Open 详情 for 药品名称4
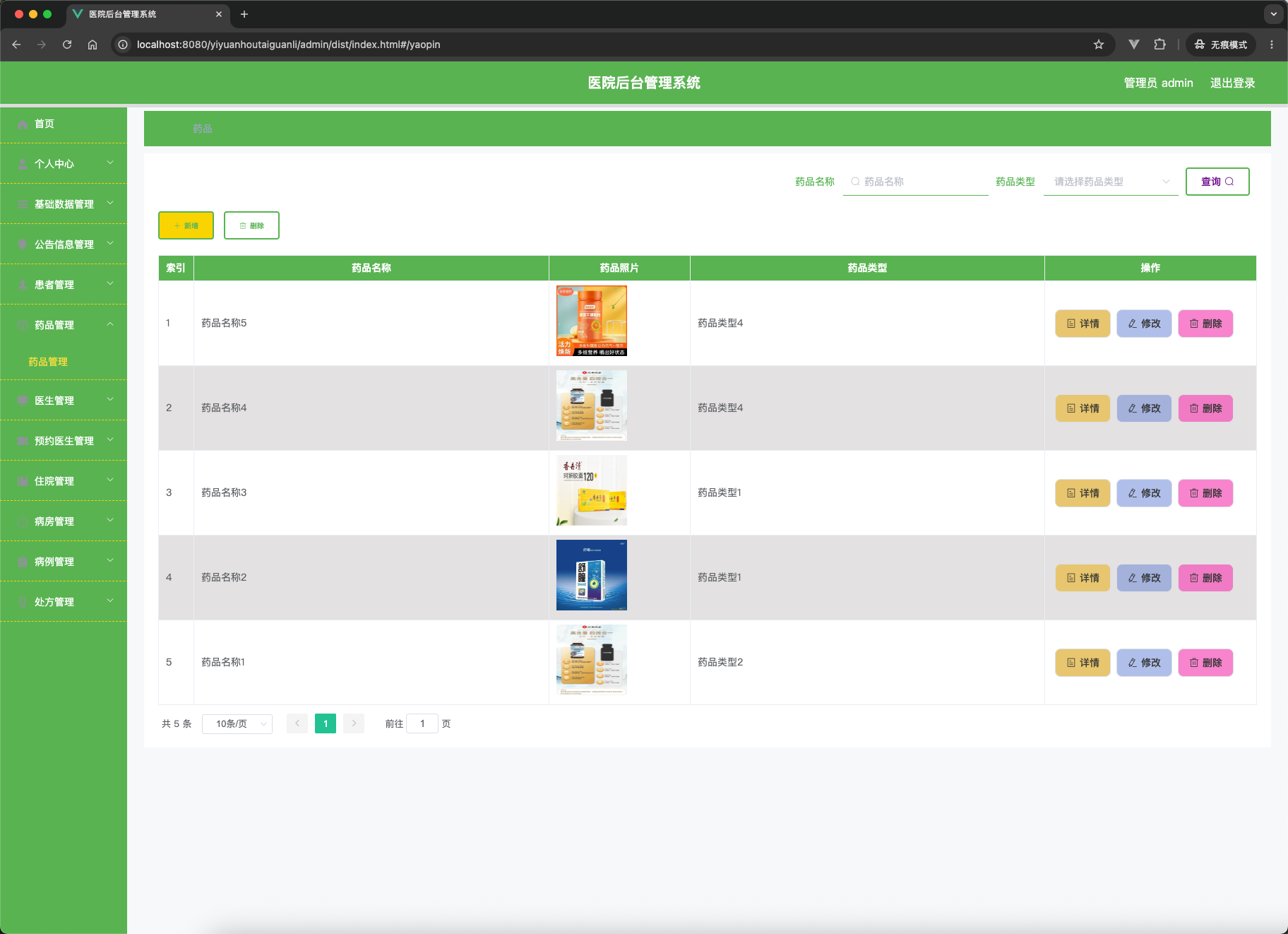The width and height of the screenshot is (1288, 934). [x=1083, y=408]
